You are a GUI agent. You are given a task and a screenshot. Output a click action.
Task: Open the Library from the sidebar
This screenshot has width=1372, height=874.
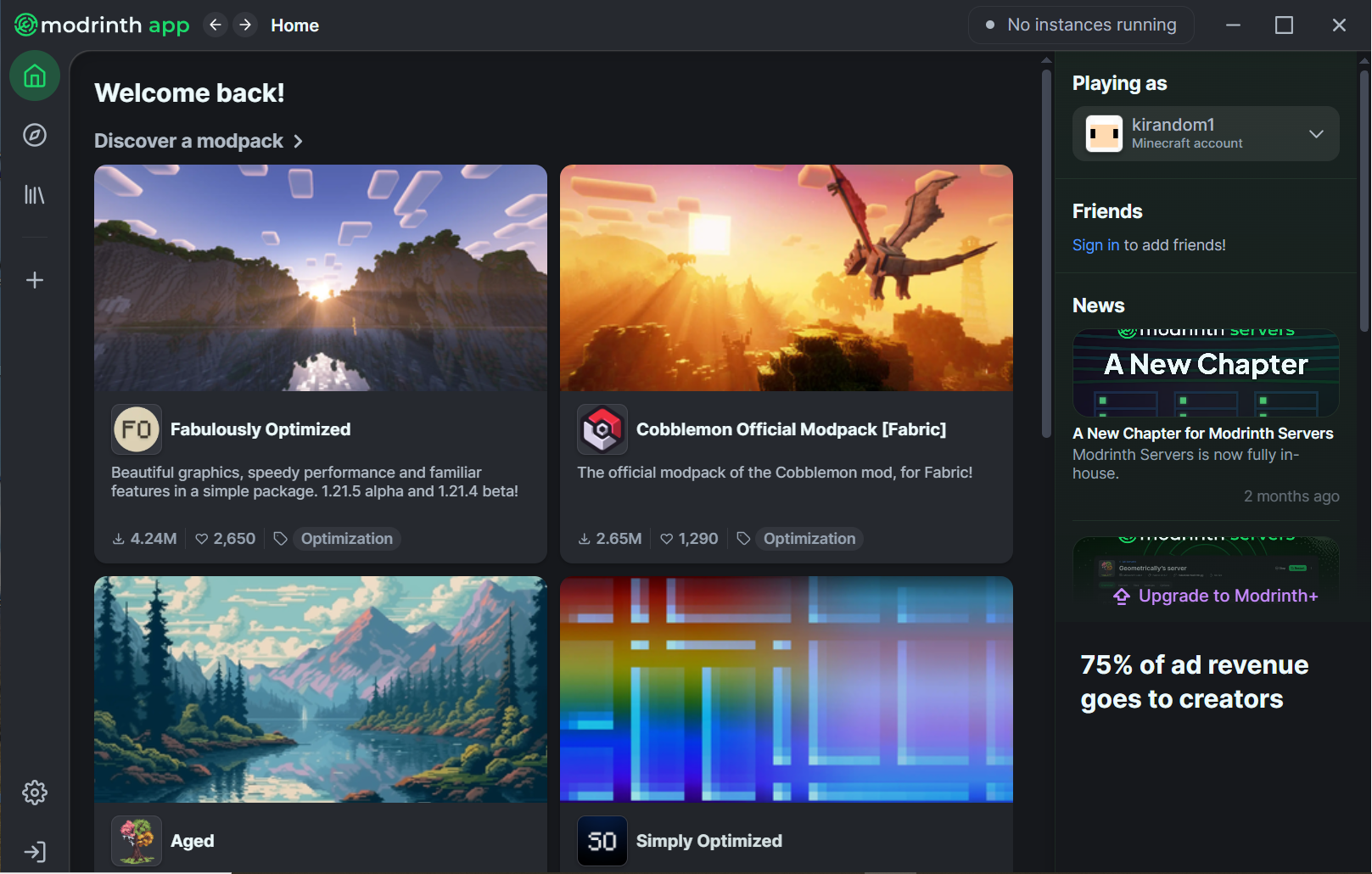34,194
